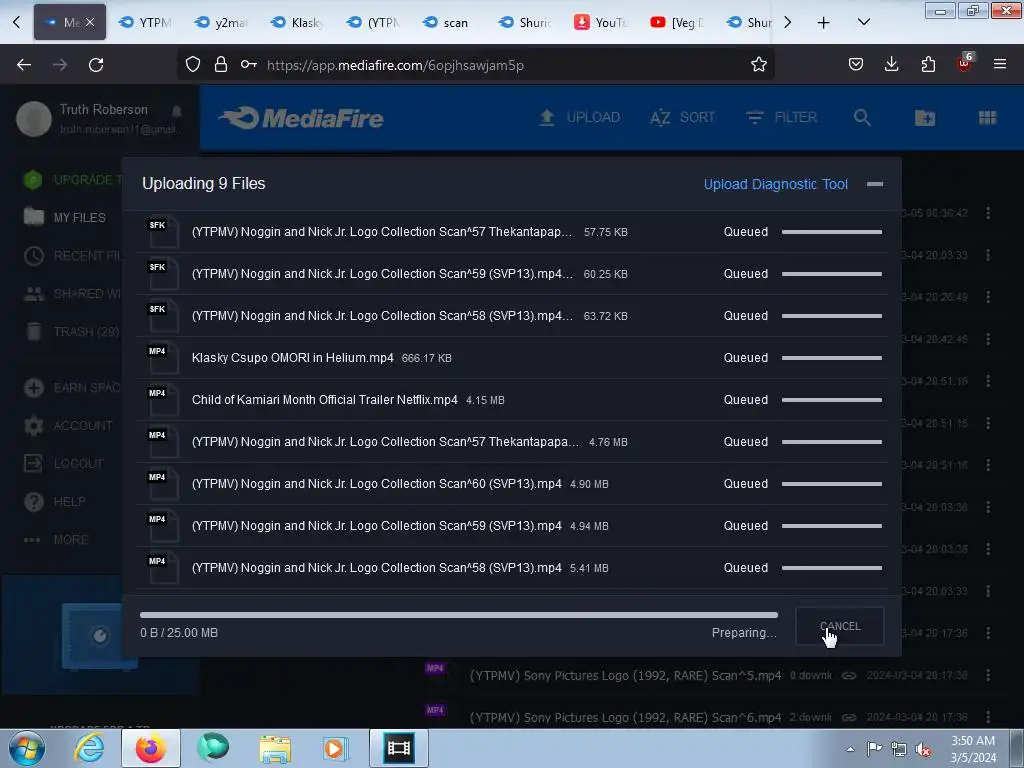1024x768 pixels.
Task: Open (YTPMV) Sony Pictures Logo Scan^6.mp4 file
Action: (625, 717)
